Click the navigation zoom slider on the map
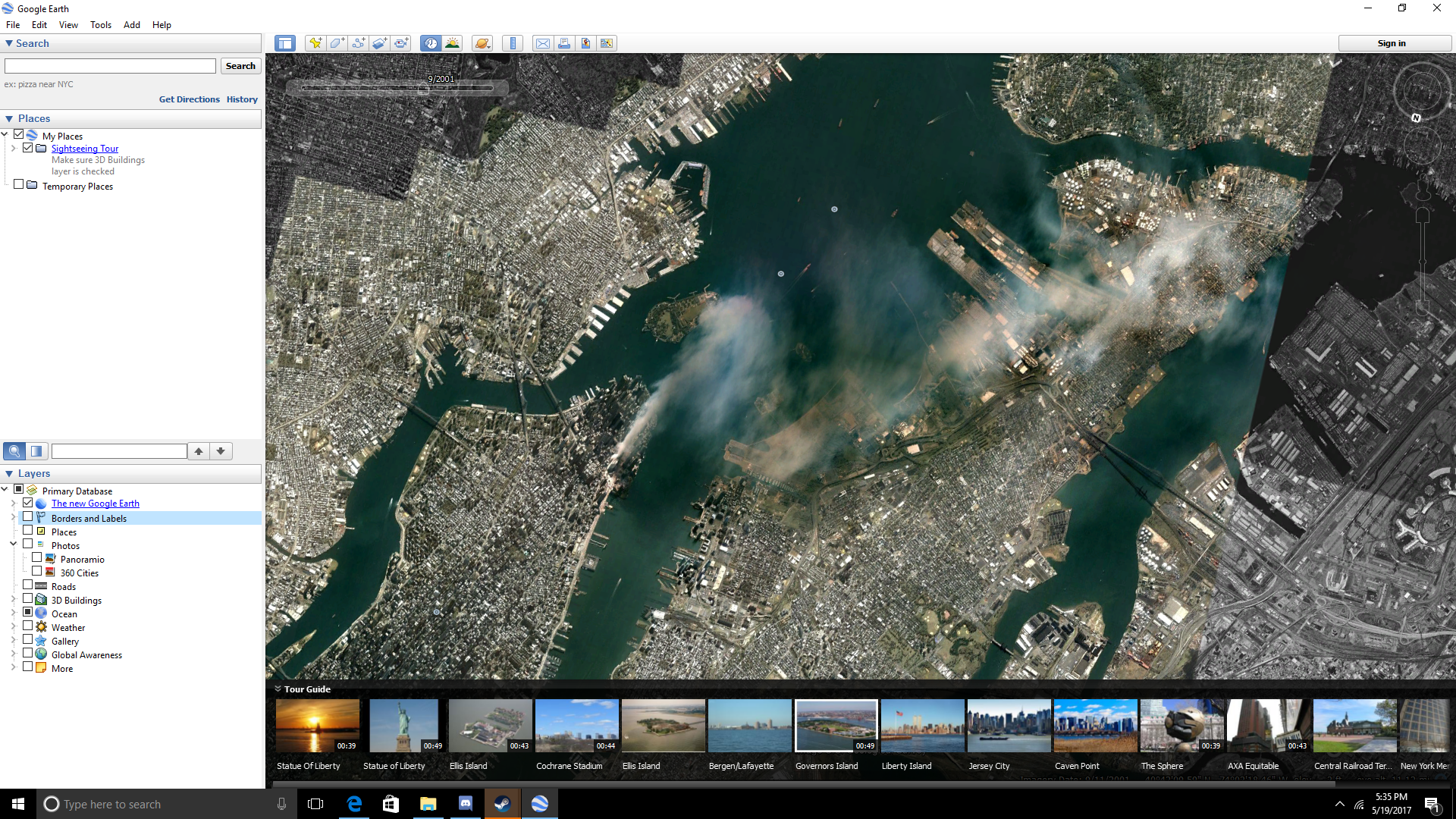This screenshot has height=819, width=1456. [1423, 262]
